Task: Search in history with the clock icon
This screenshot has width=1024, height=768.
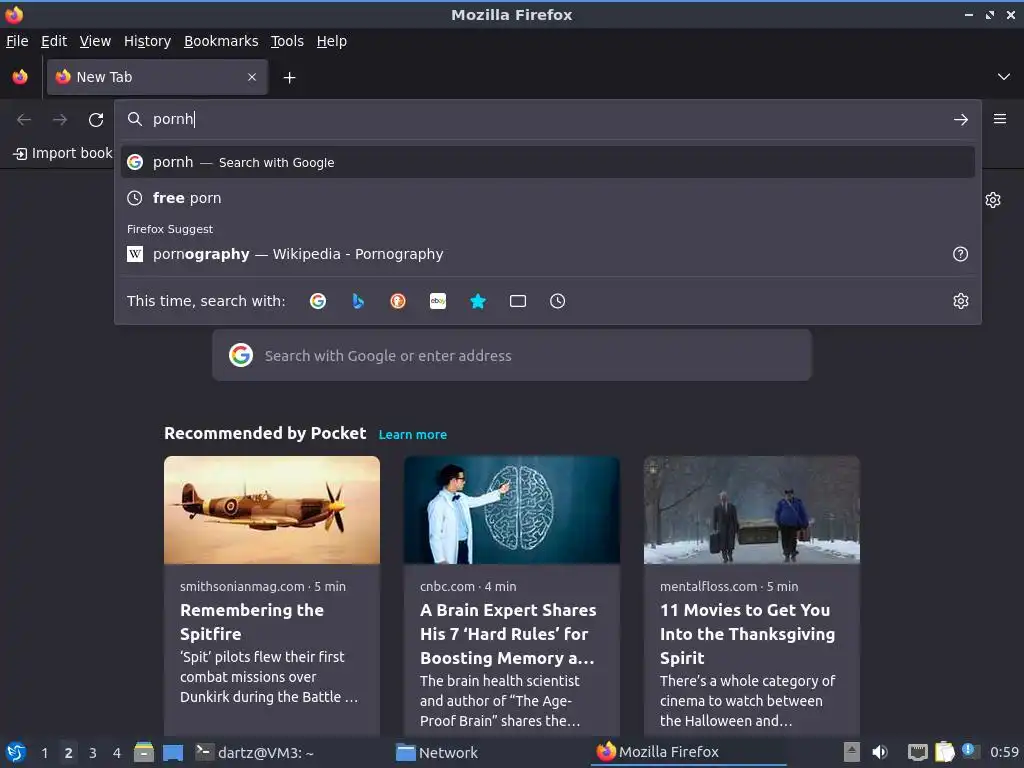Action: coord(558,301)
